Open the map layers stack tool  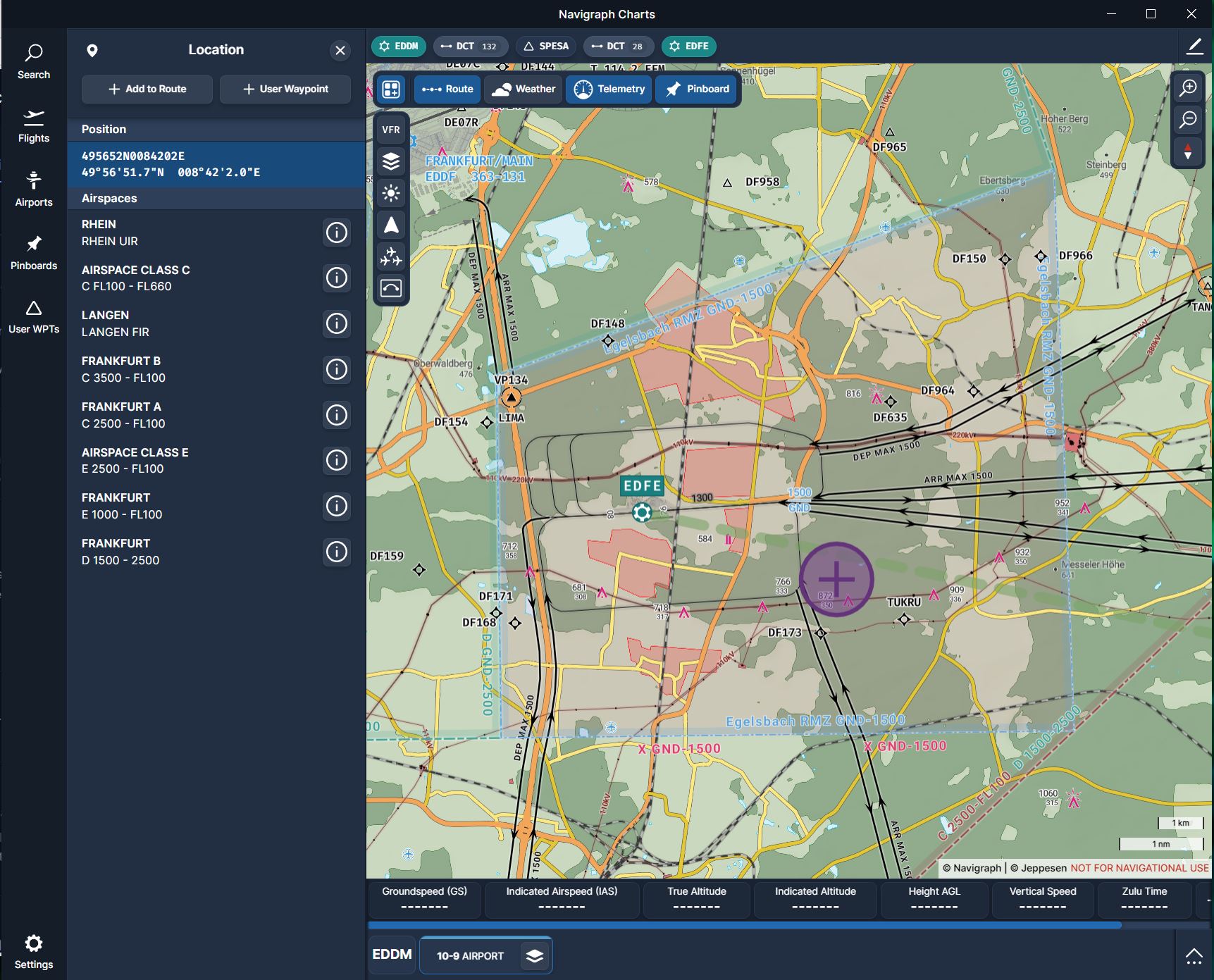click(x=391, y=161)
